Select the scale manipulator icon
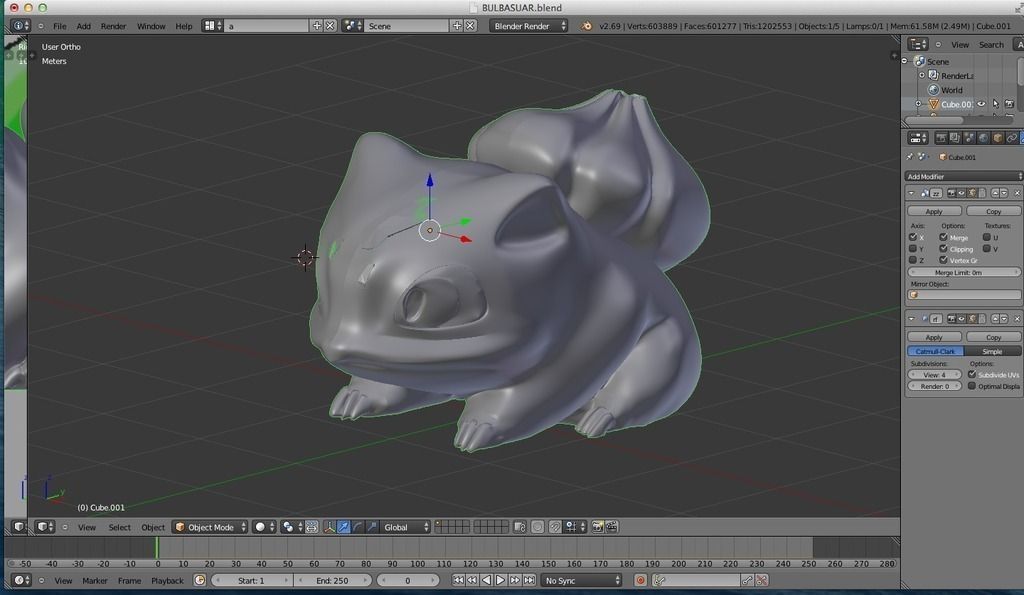Viewport: 1024px width, 595px height. click(x=372, y=527)
